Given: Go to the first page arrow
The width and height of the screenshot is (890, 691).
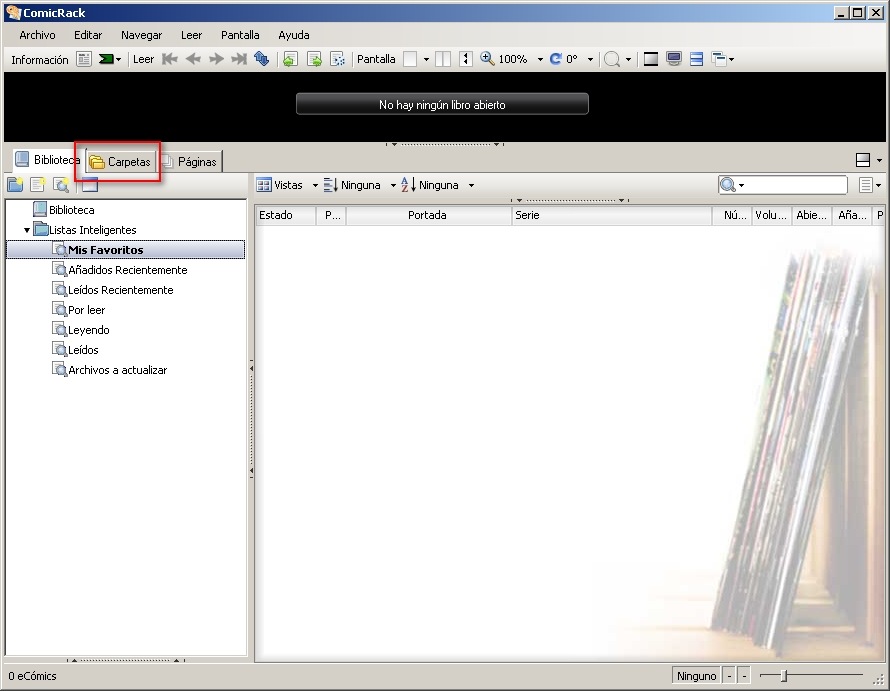Looking at the screenshot, I should 170,59.
